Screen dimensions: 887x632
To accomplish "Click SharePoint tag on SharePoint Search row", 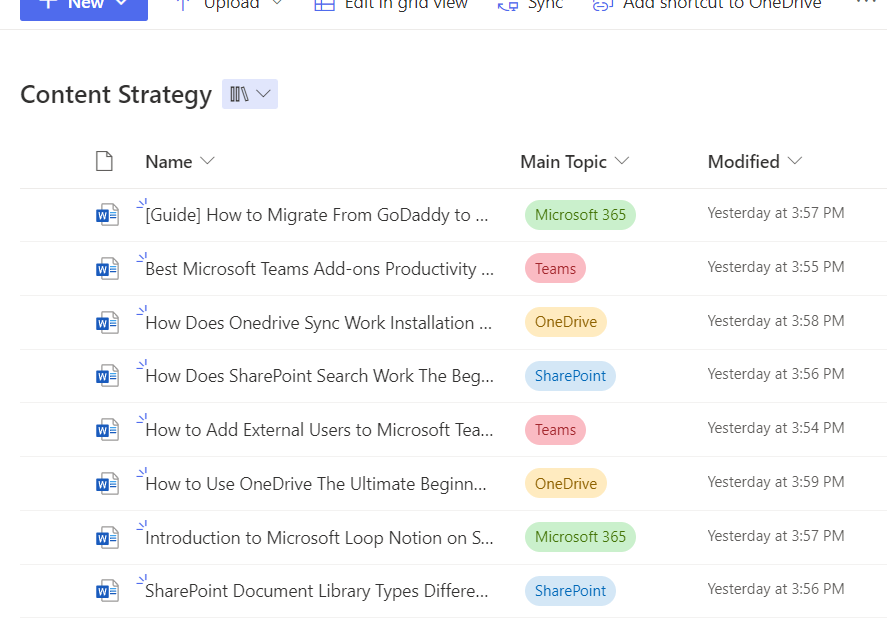I will pos(570,376).
